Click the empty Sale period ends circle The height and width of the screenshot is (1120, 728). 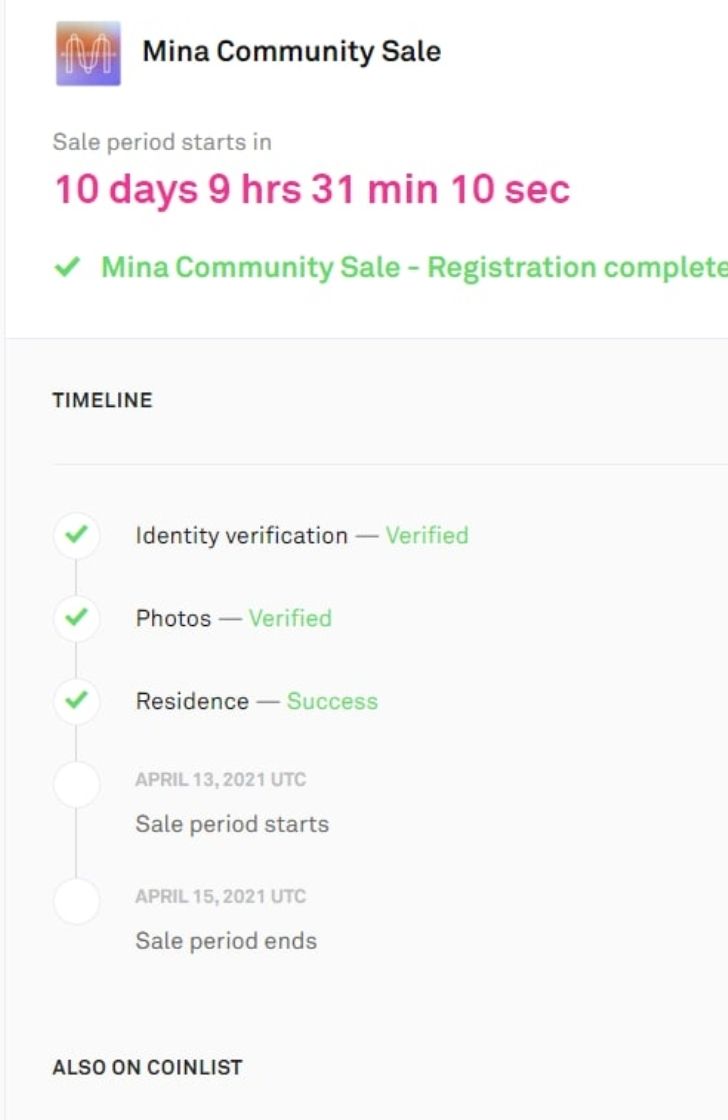(x=76, y=901)
